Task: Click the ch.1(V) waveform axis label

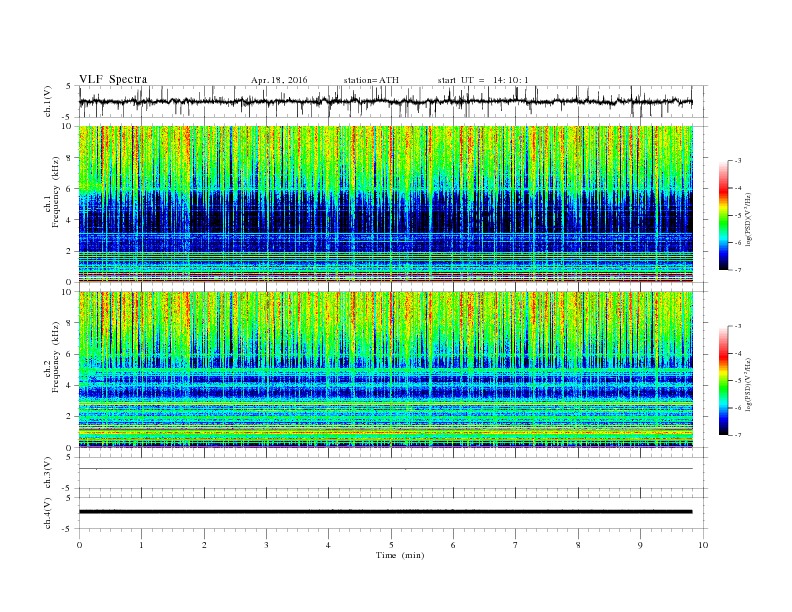Action: click(x=48, y=101)
